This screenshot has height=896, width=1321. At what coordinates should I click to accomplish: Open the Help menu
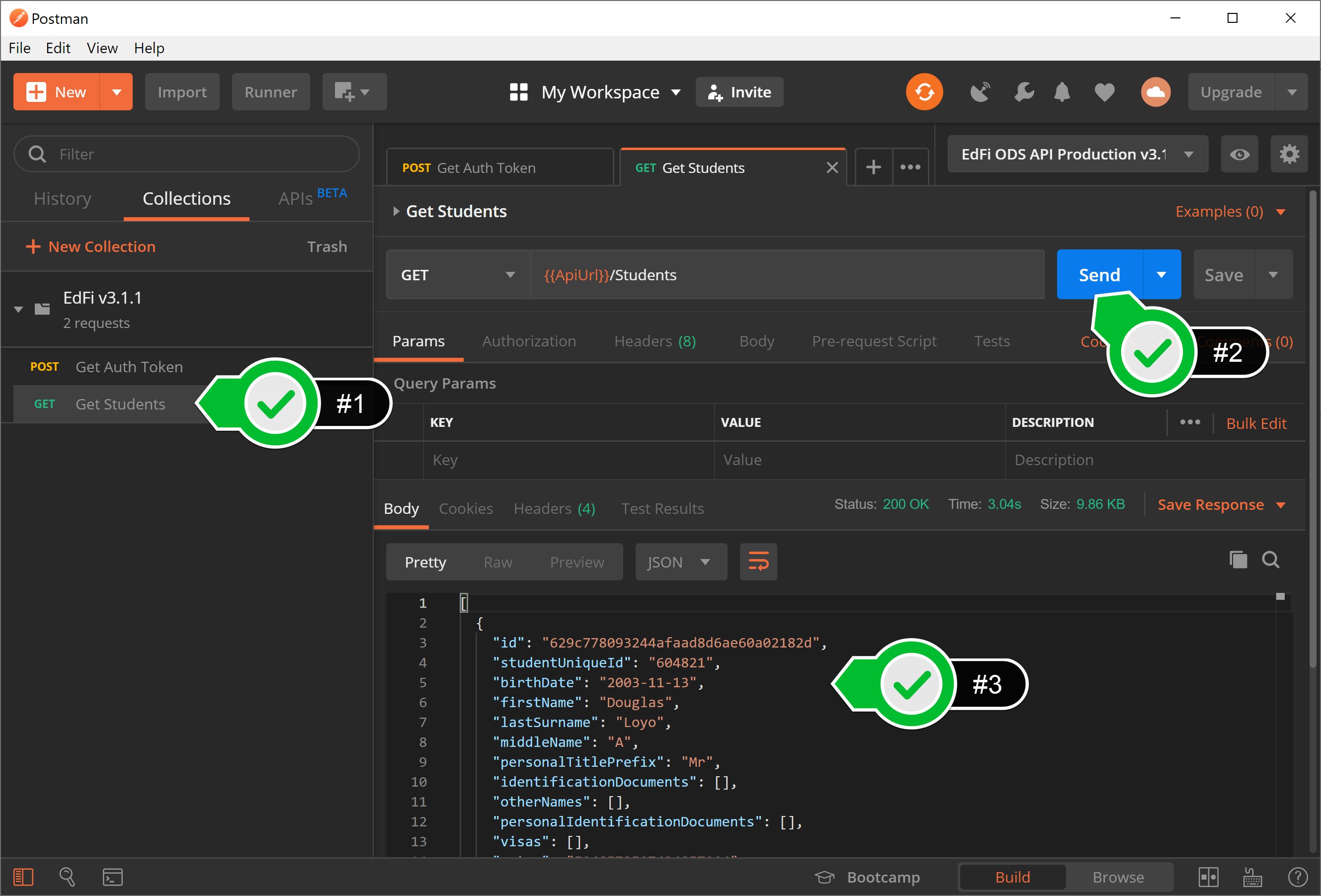149,48
